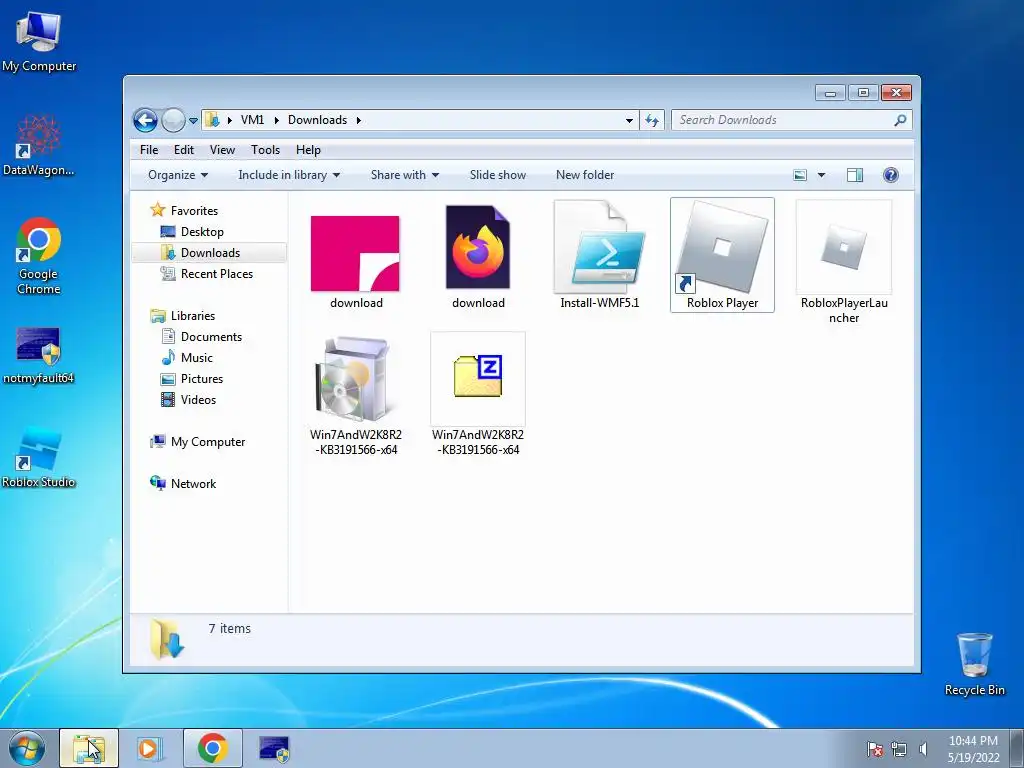
Task: Select the My Computer desktop icon
Action: tap(39, 40)
